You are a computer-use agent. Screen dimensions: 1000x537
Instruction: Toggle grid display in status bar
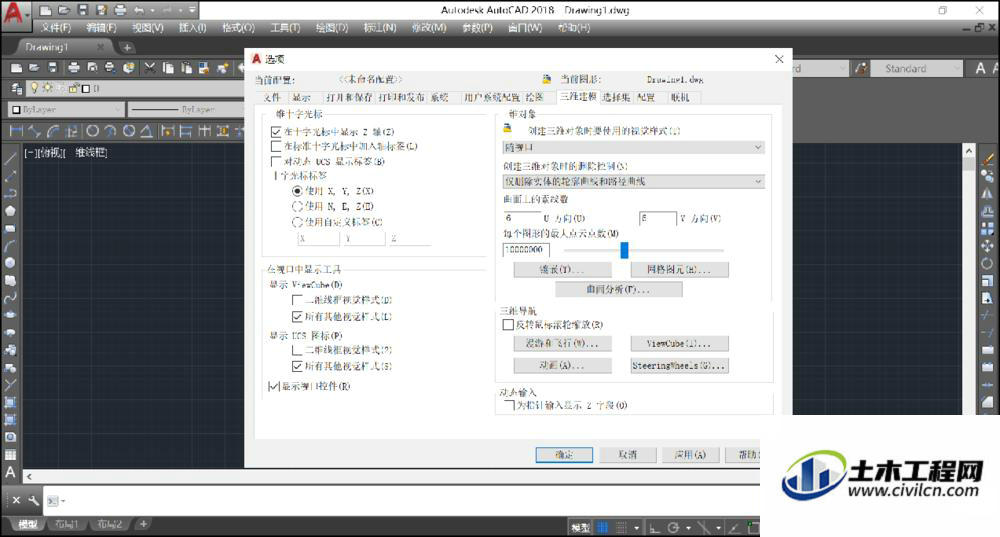(x=603, y=527)
